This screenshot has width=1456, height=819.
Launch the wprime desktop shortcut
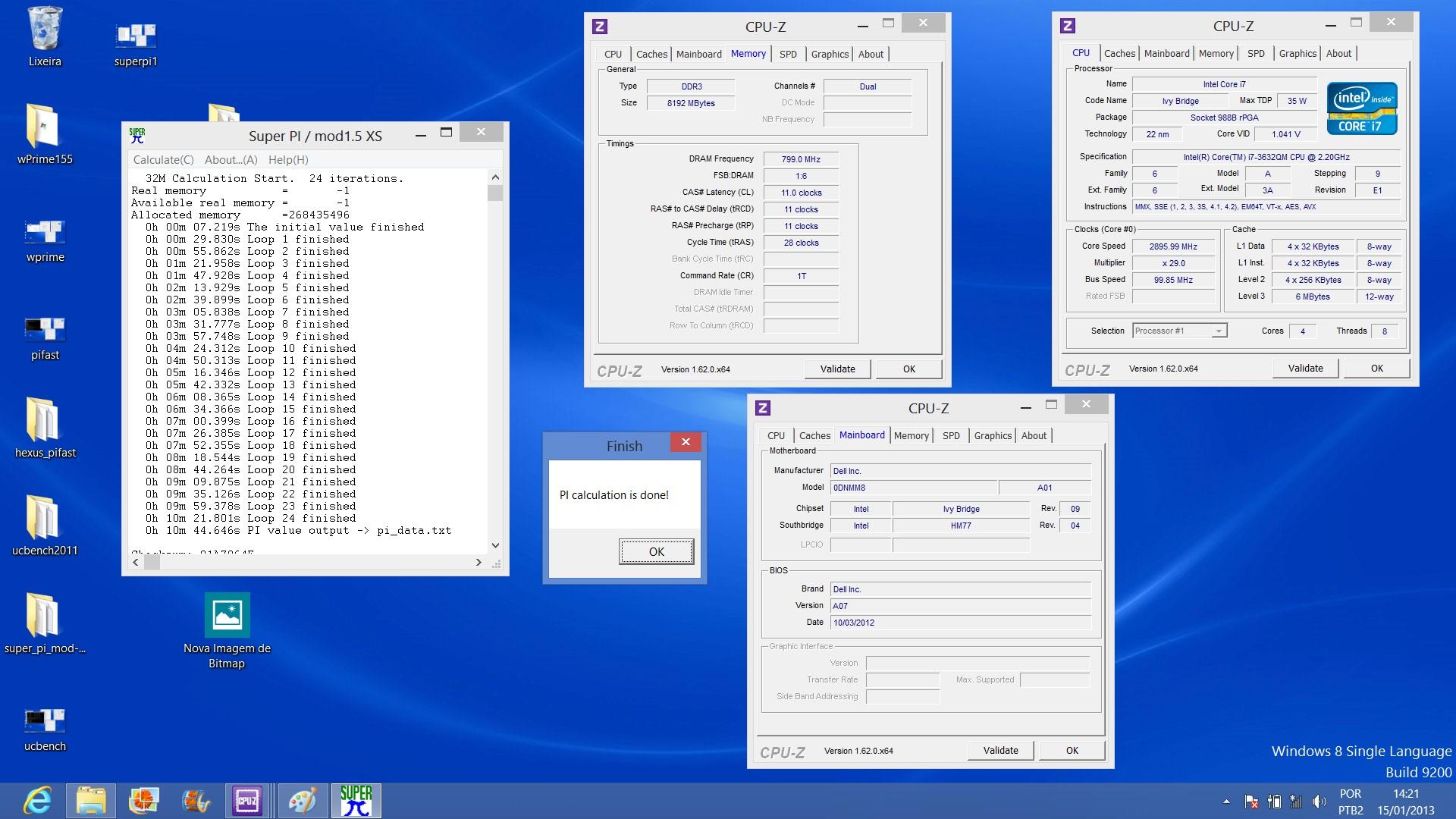[x=45, y=240]
